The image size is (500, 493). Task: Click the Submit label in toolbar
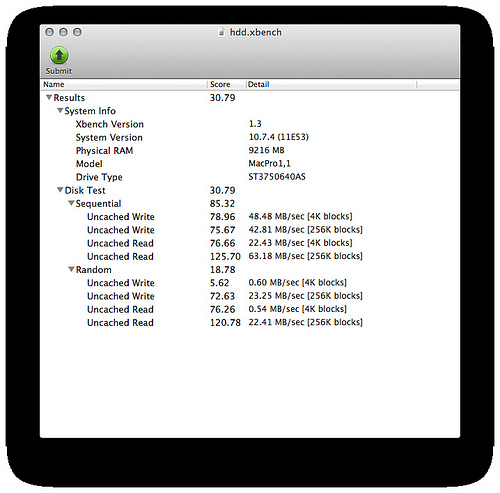[59, 71]
